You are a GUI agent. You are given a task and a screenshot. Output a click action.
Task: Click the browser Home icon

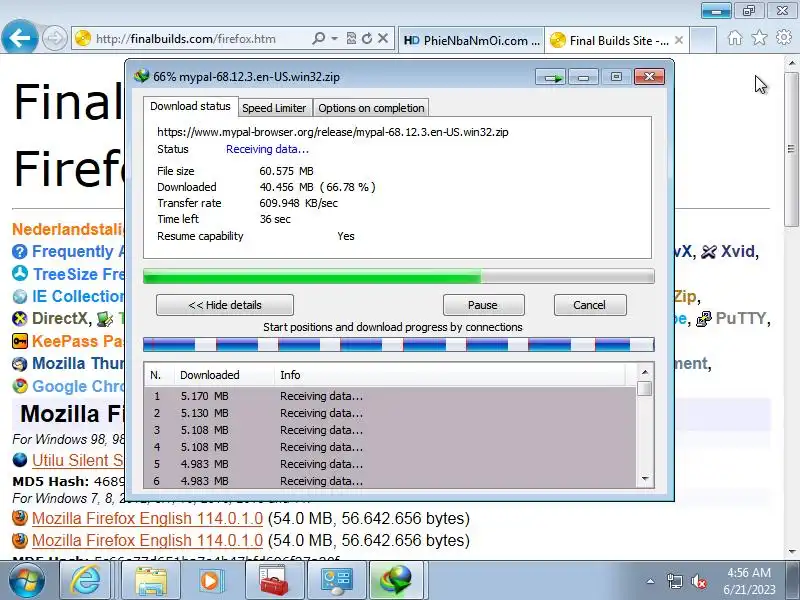click(735, 37)
